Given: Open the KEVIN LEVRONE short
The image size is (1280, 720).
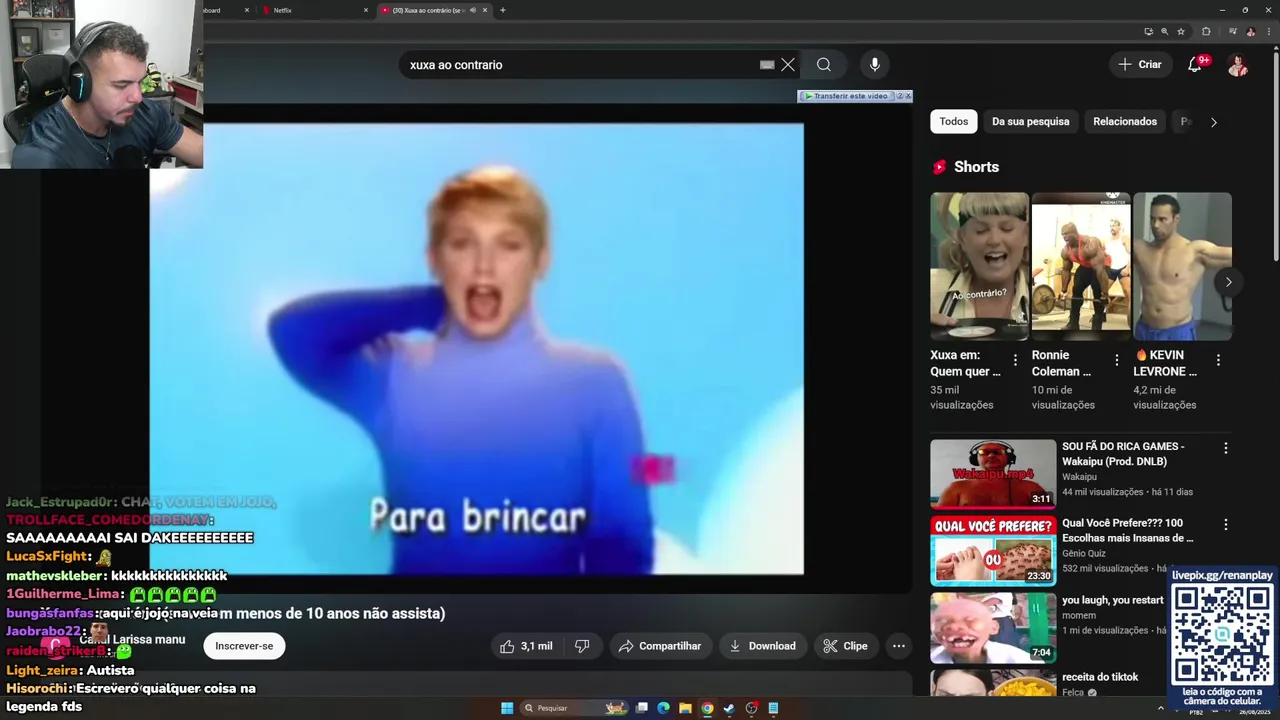Looking at the screenshot, I should (1182, 266).
